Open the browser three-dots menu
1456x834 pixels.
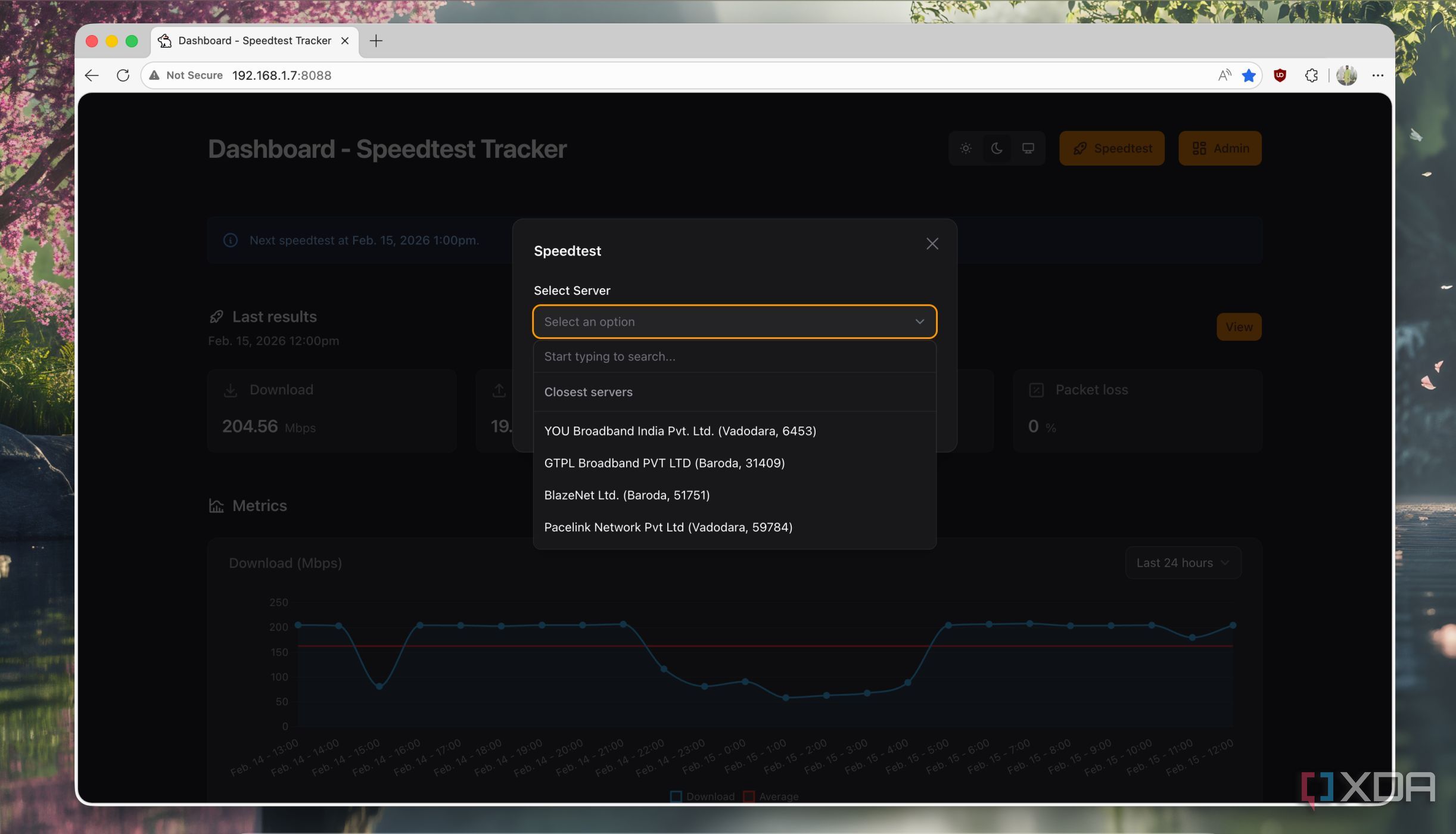(x=1377, y=75)
